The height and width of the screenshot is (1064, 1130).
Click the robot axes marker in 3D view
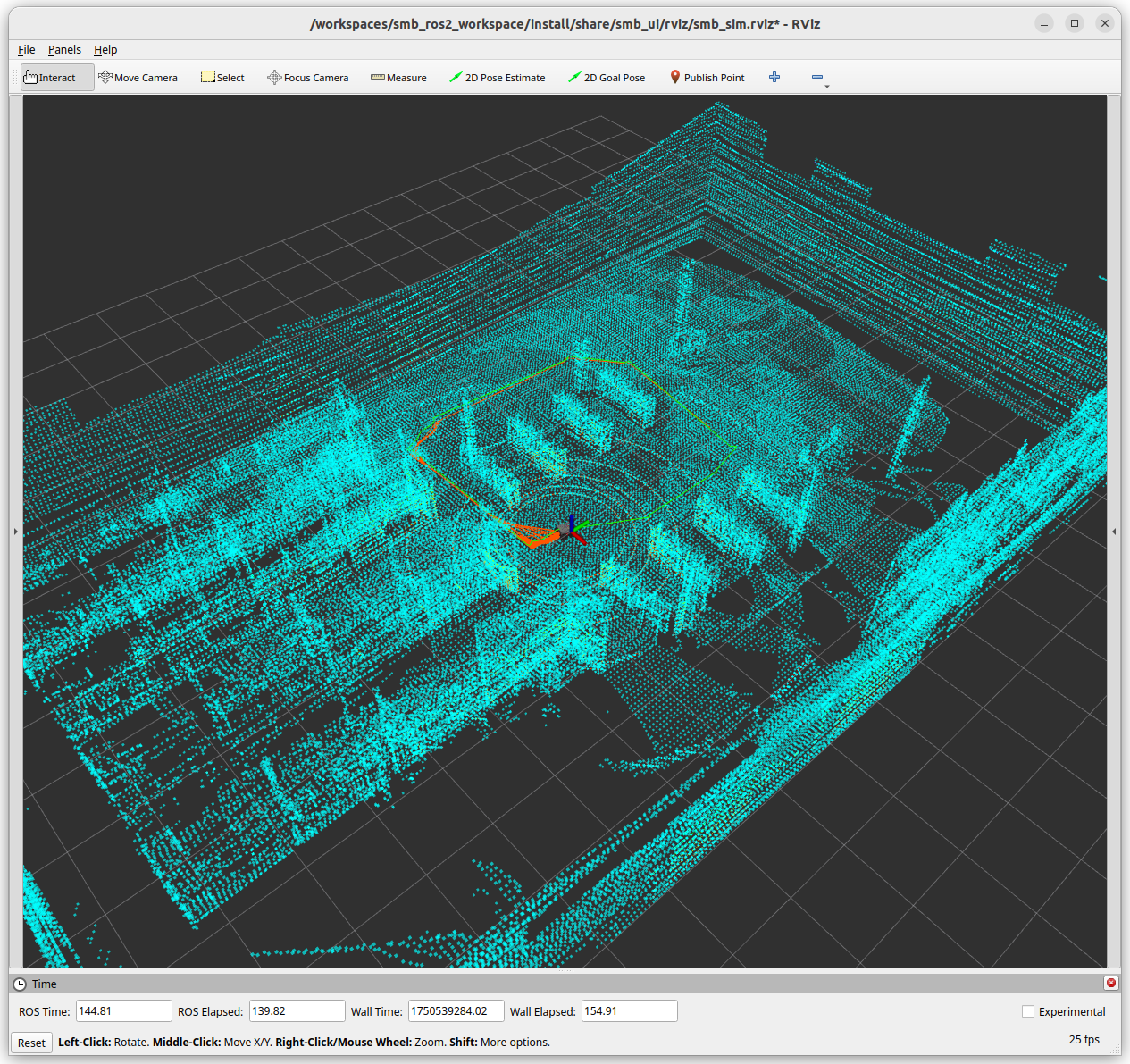click(573, 529)
